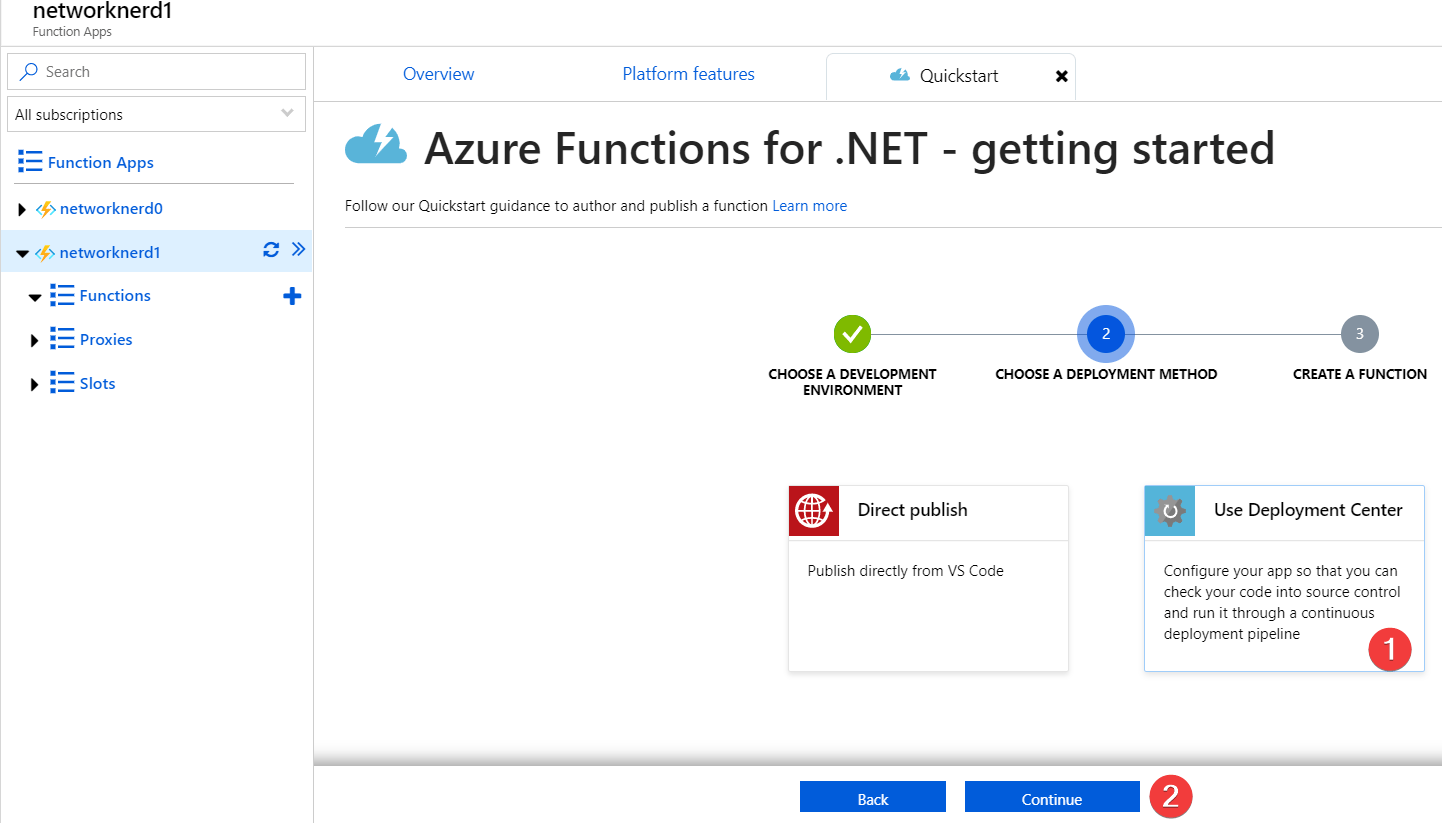Open the Proxies tree item
The image size is (1442, 823).
point(106,339)
